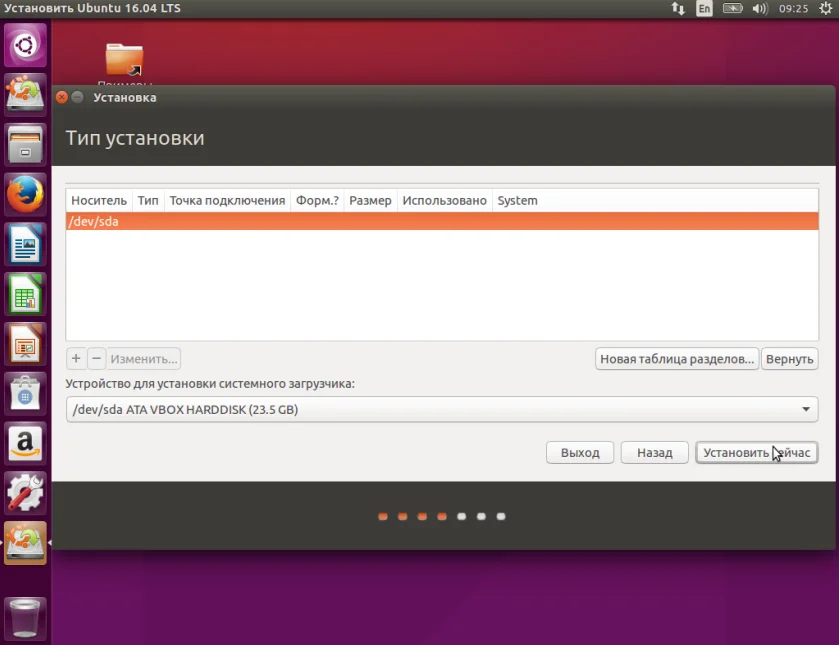Screen dimensions: 839x645
Task: Click the Использовано column header
Action: coord(445,201)
